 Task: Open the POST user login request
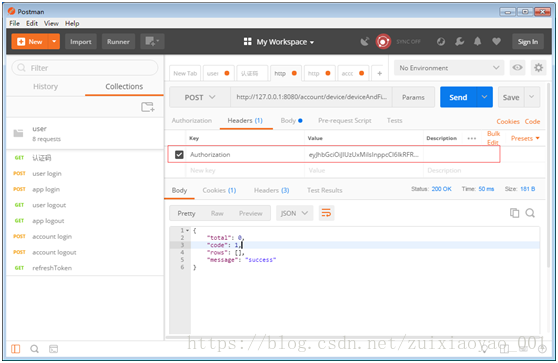85,173
